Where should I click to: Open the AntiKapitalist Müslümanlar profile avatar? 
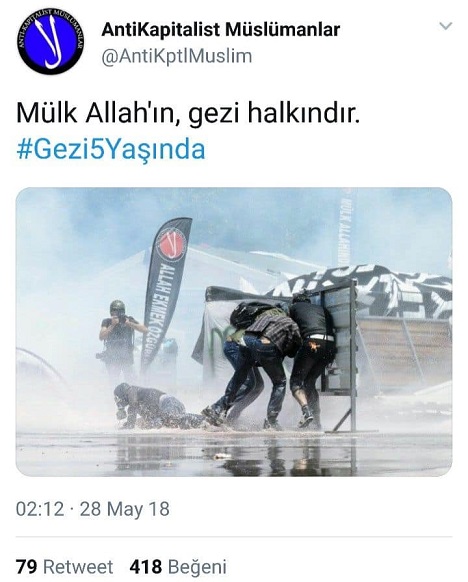click(51, 42)
